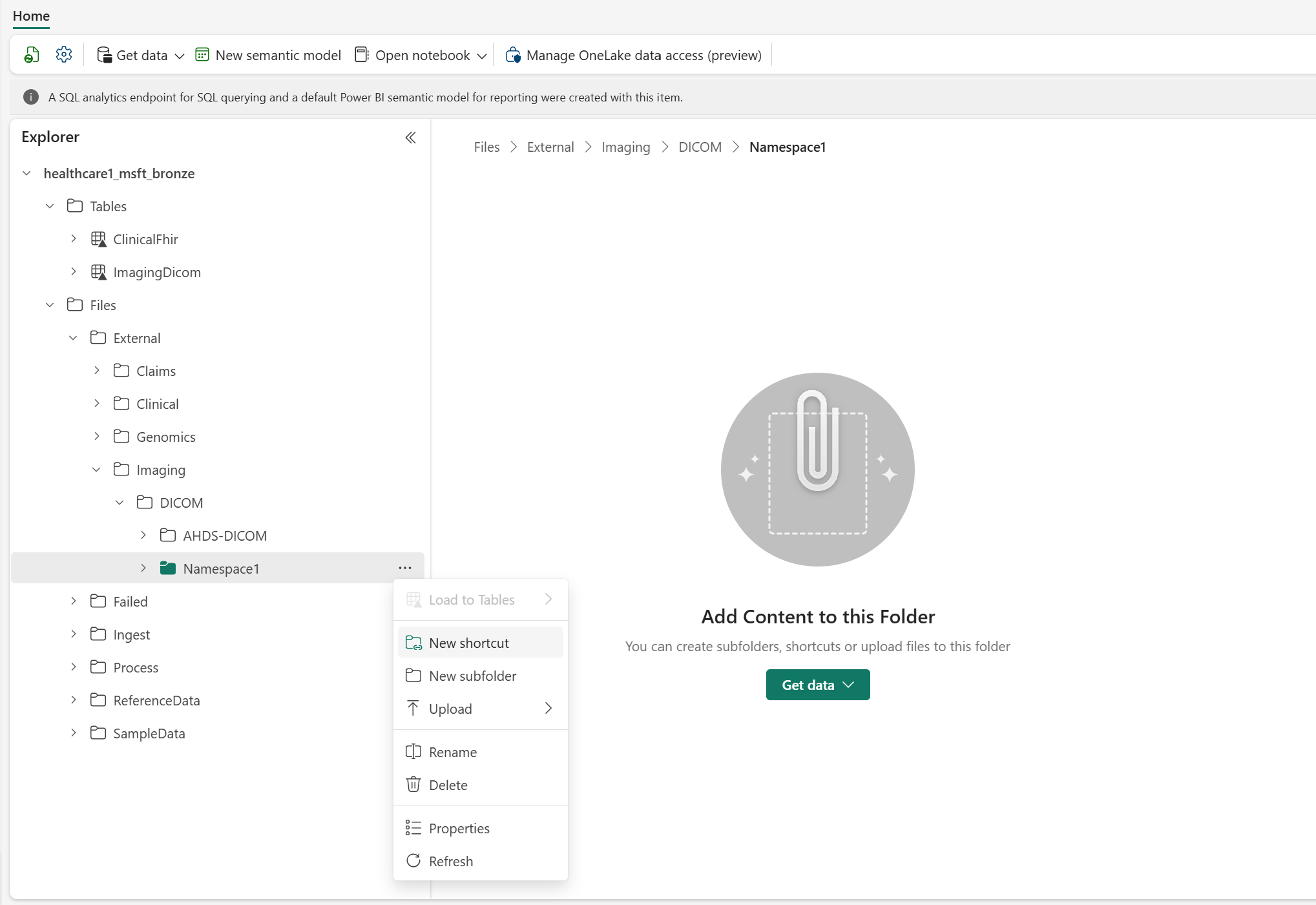The width and height of the screenshot is (1316, 905).
Task: Select New shortcut from context menu
Action: (x=481, y=643)
